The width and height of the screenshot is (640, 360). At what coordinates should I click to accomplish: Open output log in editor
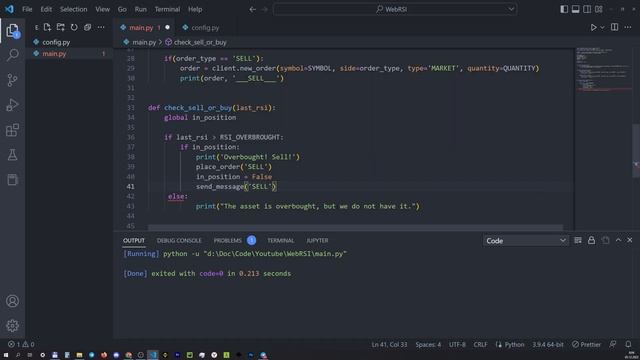605,240
